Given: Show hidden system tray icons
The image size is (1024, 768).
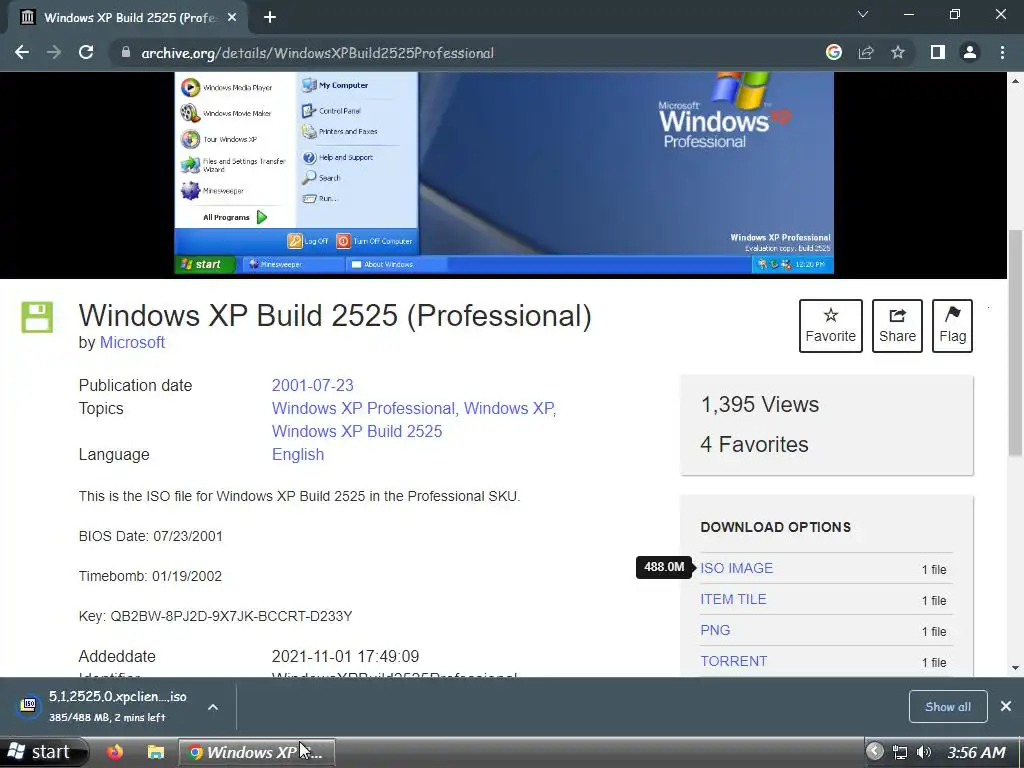Looking at the screenshot, I should (x=874, y=752).
